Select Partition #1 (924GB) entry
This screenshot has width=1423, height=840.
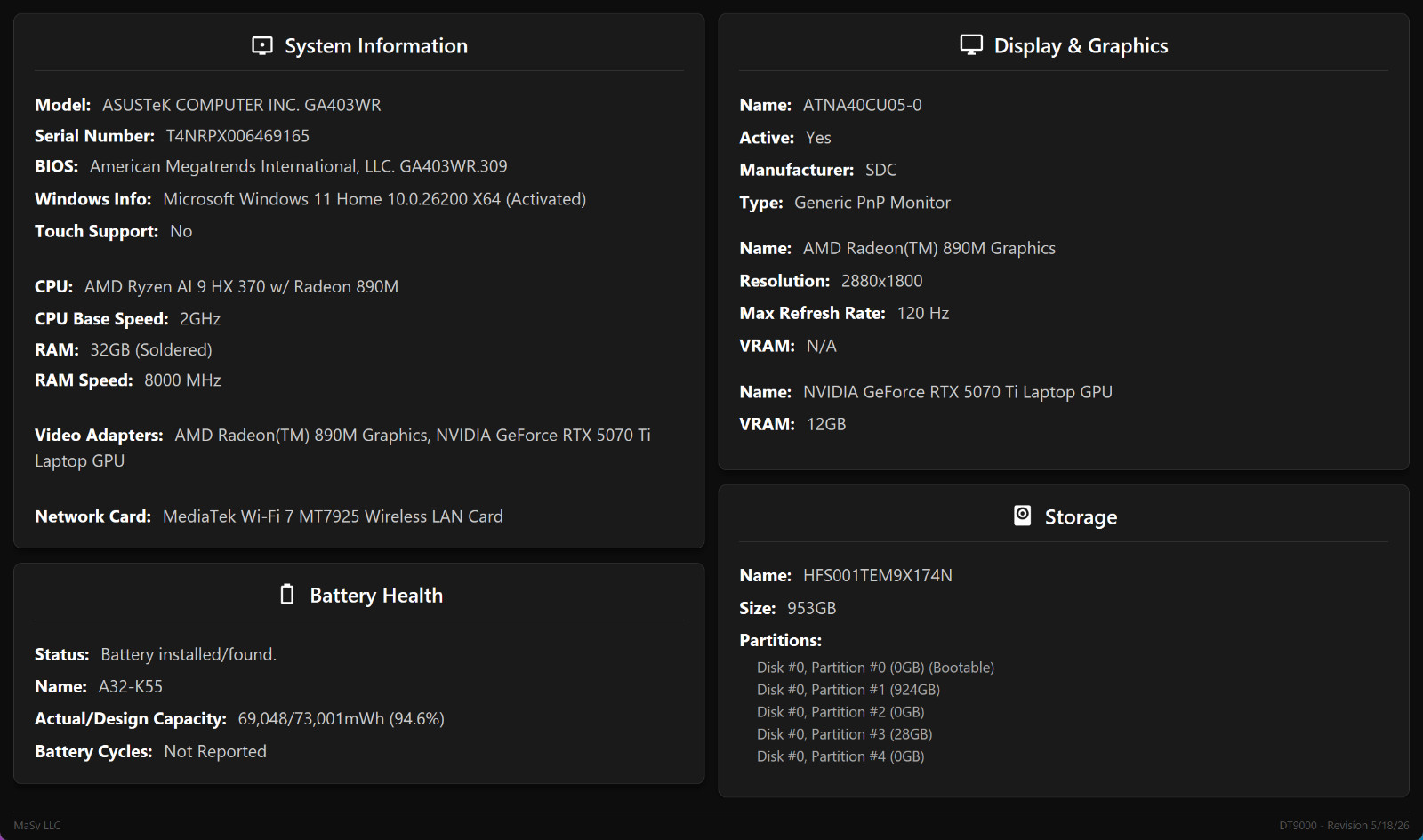pos(848,690)
